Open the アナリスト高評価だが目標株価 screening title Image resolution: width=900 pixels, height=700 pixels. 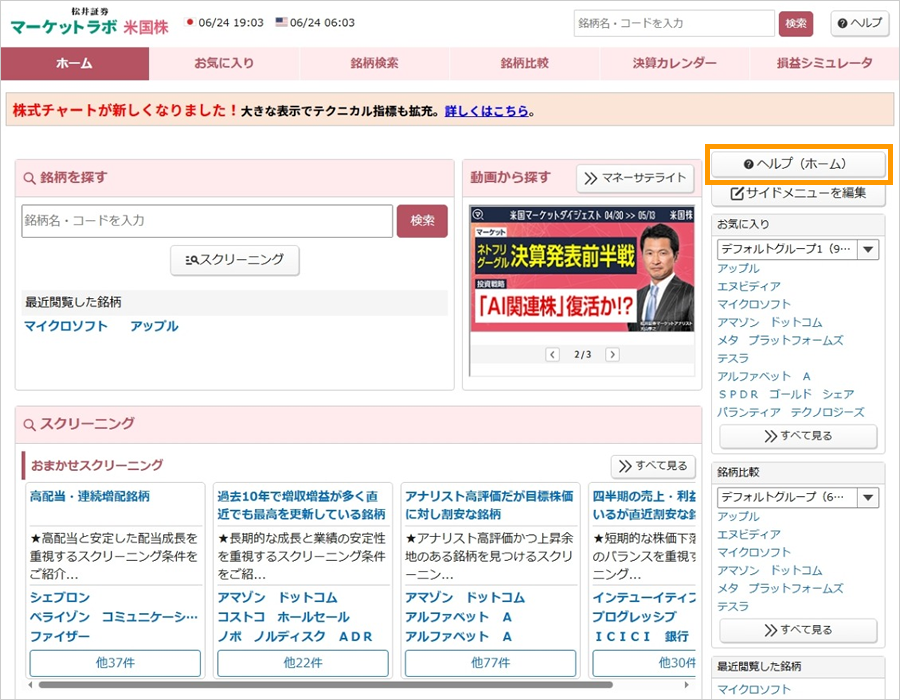pos(489,505)
